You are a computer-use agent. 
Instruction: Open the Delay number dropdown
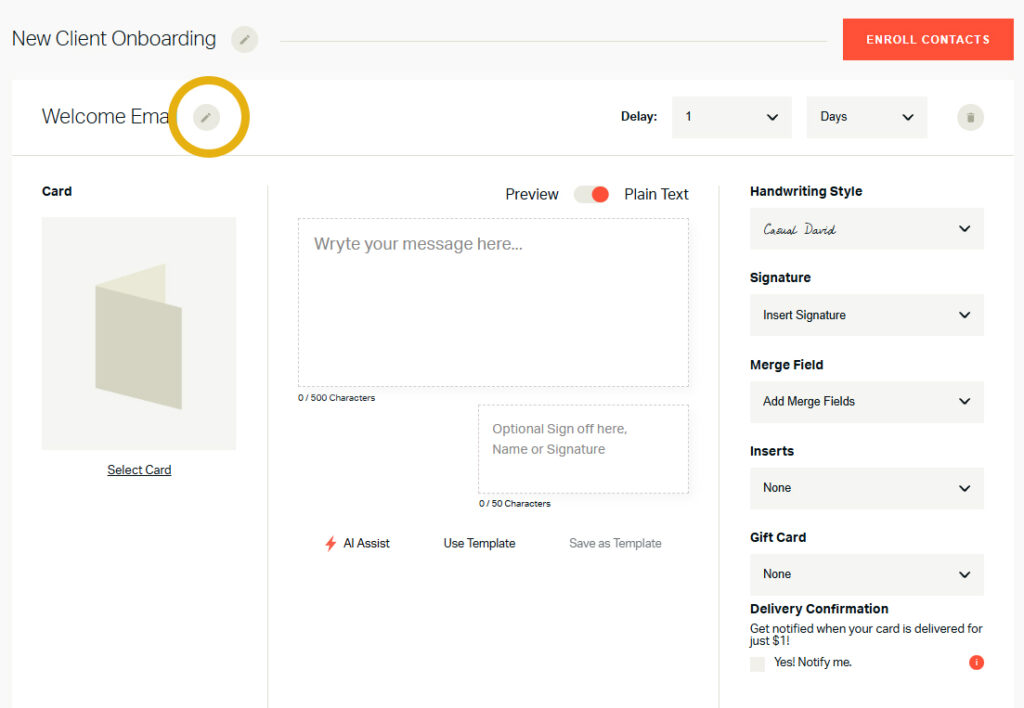731,117
